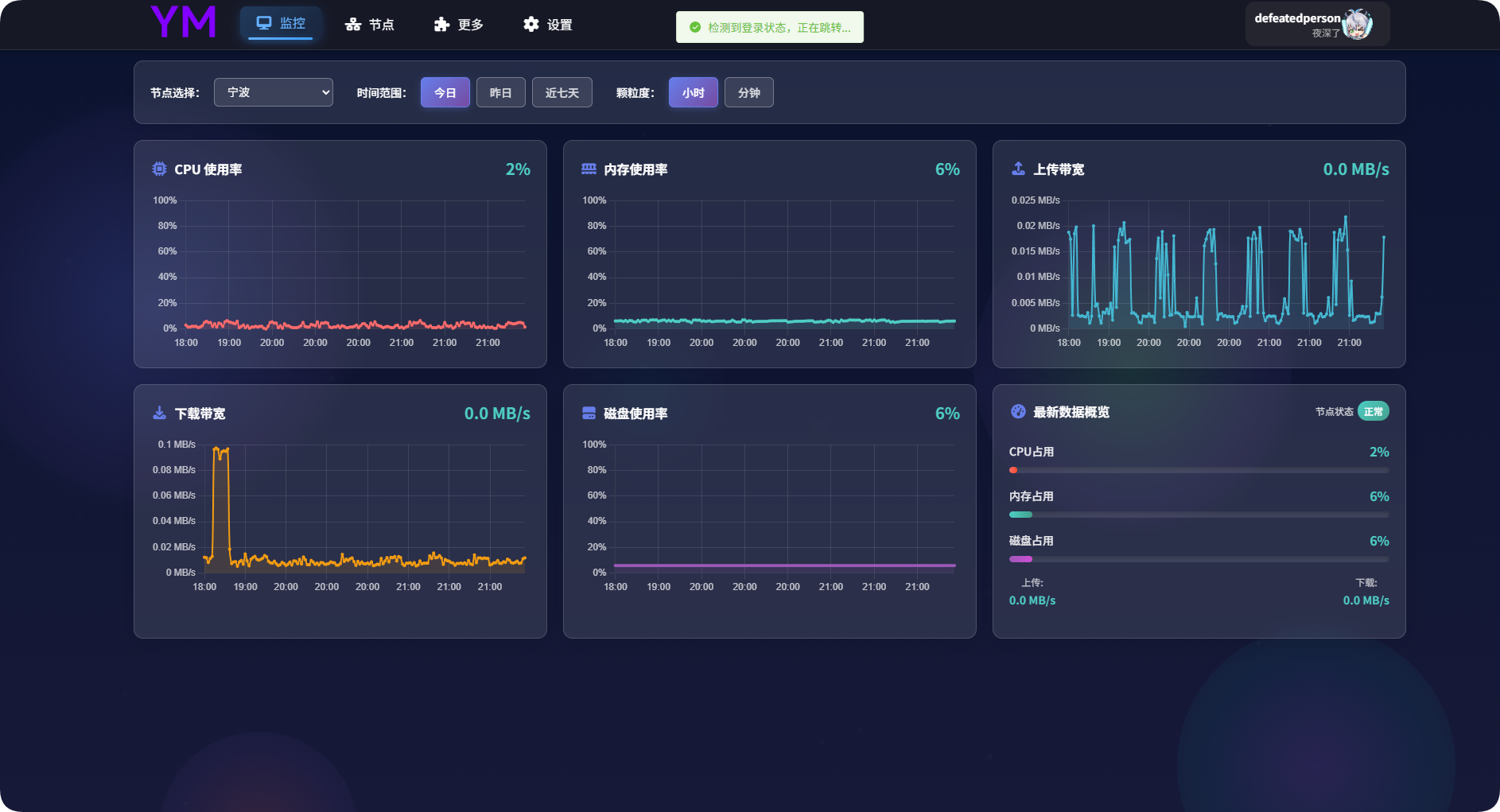Click the memory usage icon
The width and height of the screenshot is (1500, 812).
tap(589, 169)
